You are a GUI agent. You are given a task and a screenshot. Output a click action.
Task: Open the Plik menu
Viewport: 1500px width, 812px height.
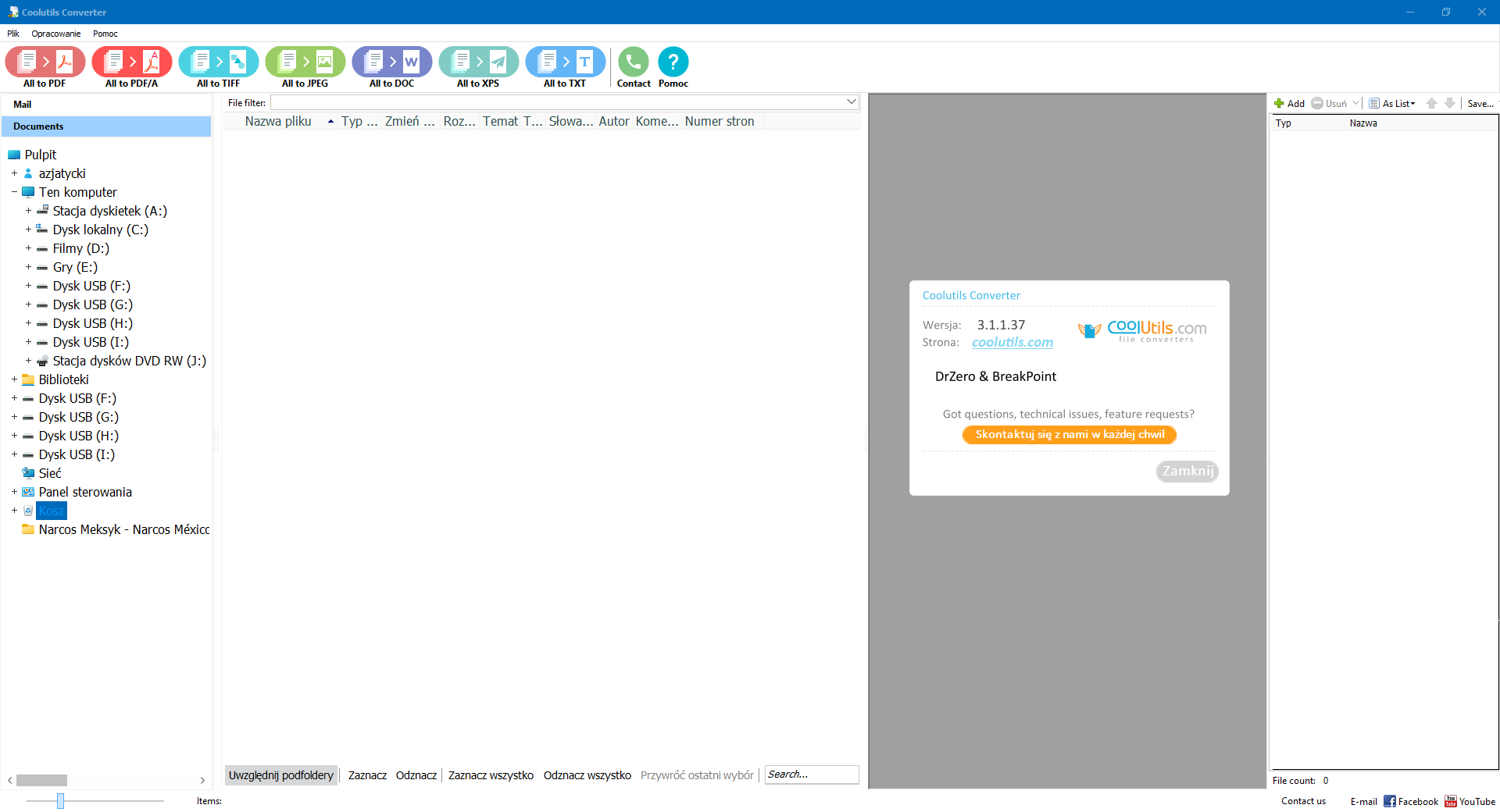(x=13, y=34)
